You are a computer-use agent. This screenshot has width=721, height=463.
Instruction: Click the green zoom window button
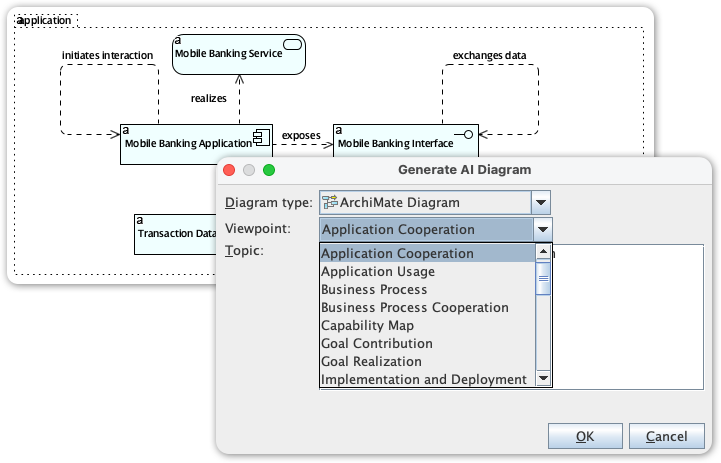[268, 170]
